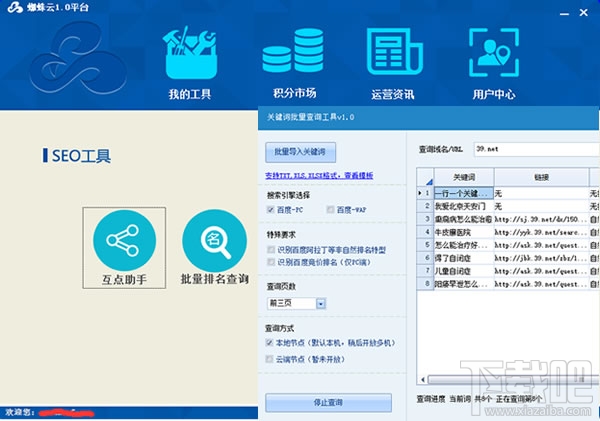Click the 关键词 column header

(x=464, y=177)
